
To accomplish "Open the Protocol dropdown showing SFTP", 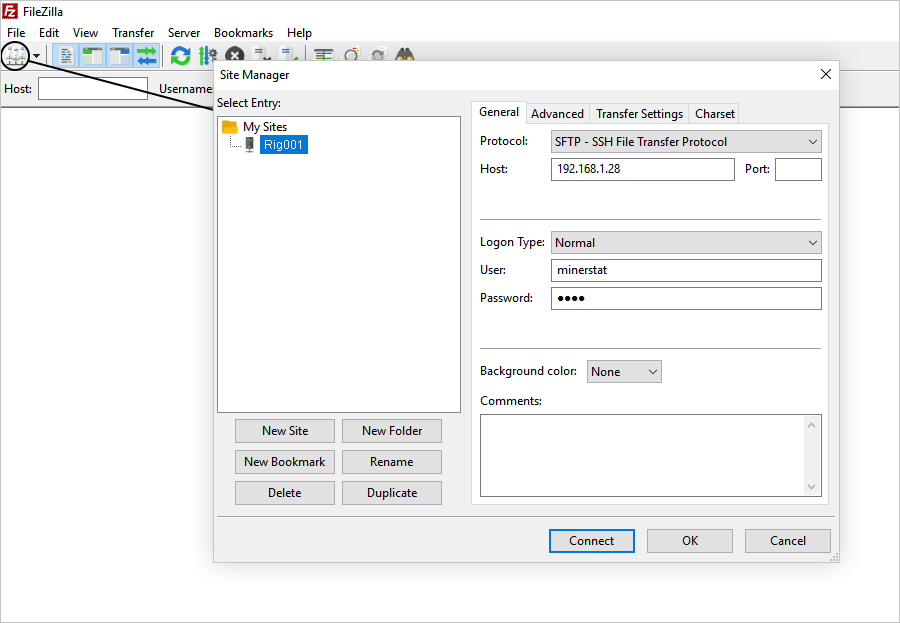I will pos(686,142).
